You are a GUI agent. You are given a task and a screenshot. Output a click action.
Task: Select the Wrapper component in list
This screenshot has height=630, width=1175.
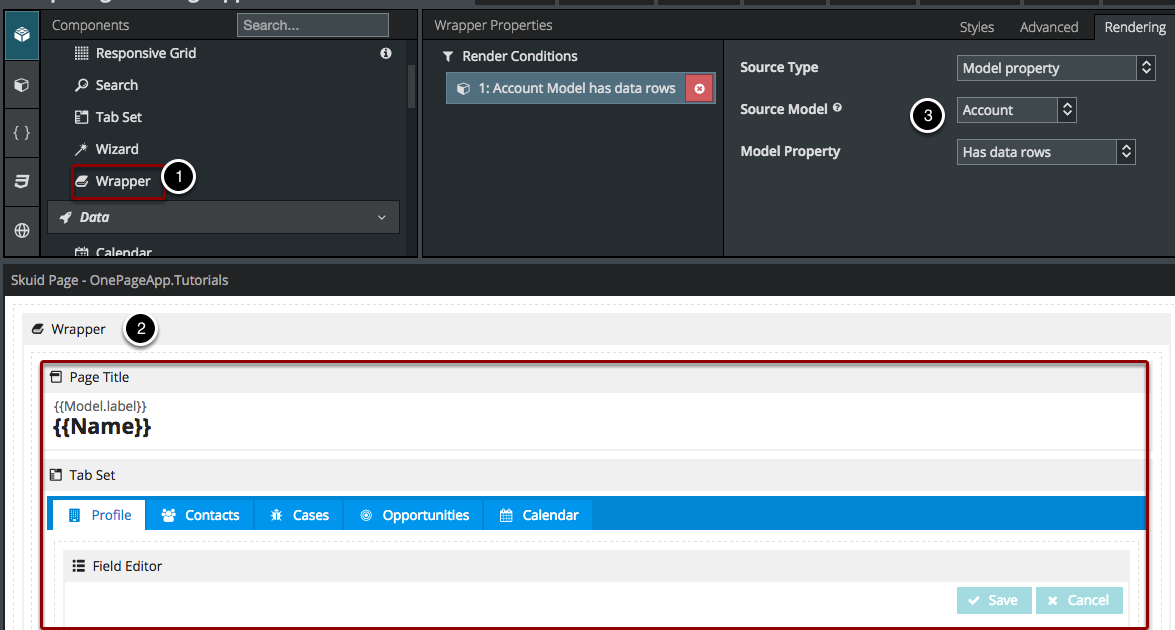click(x=122, y=181)
